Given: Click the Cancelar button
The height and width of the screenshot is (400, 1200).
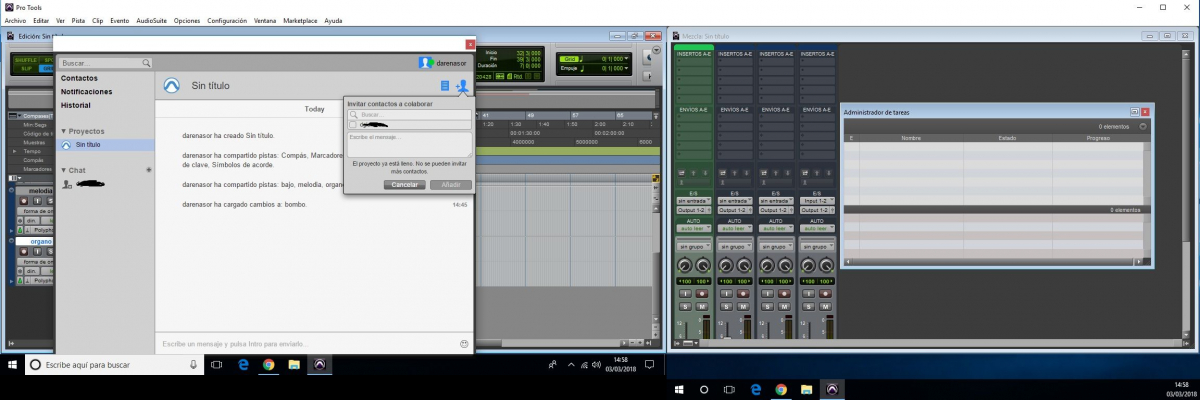Looking at the screenshot, I should click(x=404, y=185).
